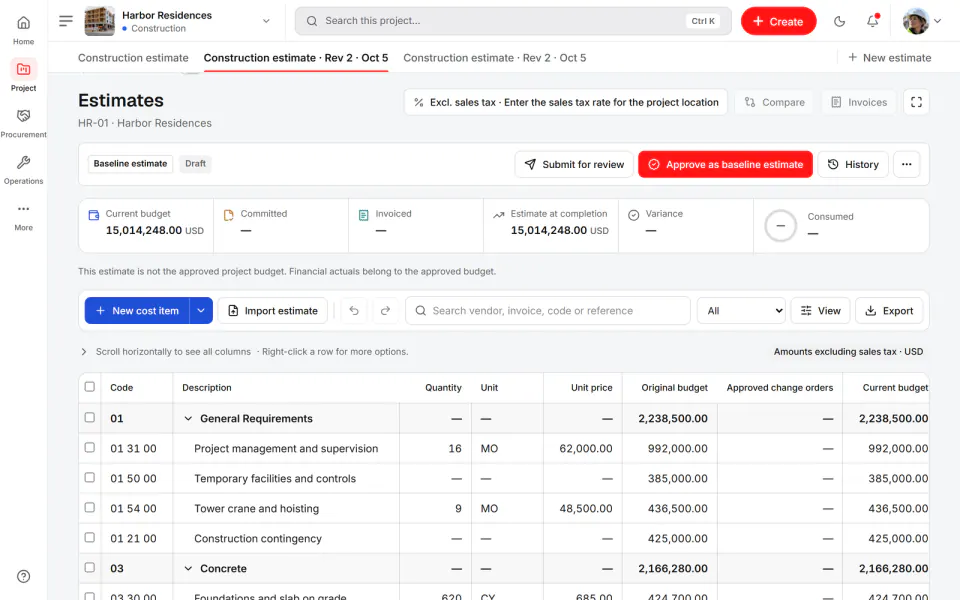Select 'Project management and supervision' row text
The image size is (960, 600).
(x=286, y=449)
